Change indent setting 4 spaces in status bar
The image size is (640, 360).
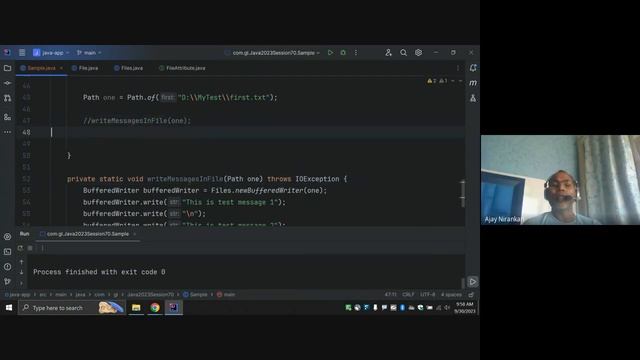coord(451,294)
